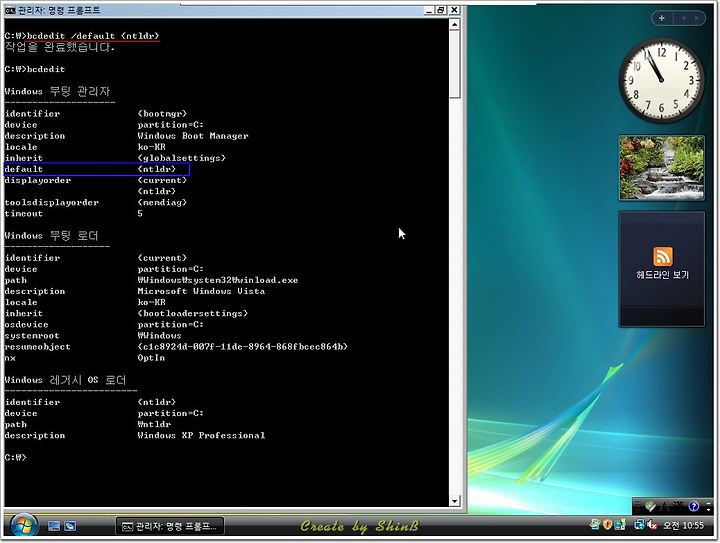The height and width of the screenshot is (543, 720).
Task: Close the command prompt window
Action: (454, 10)
